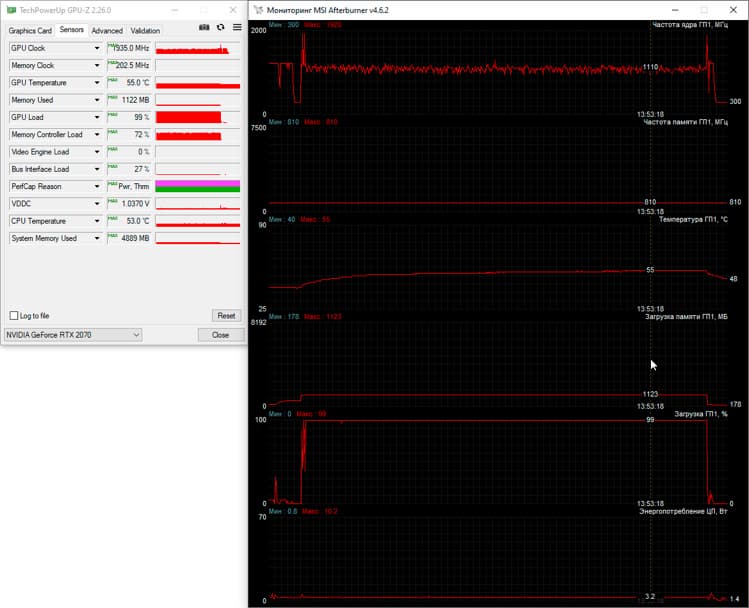Minimize the GPU-Z window
The height and width of the screenshot is (608, 749).
coord(175,10)
